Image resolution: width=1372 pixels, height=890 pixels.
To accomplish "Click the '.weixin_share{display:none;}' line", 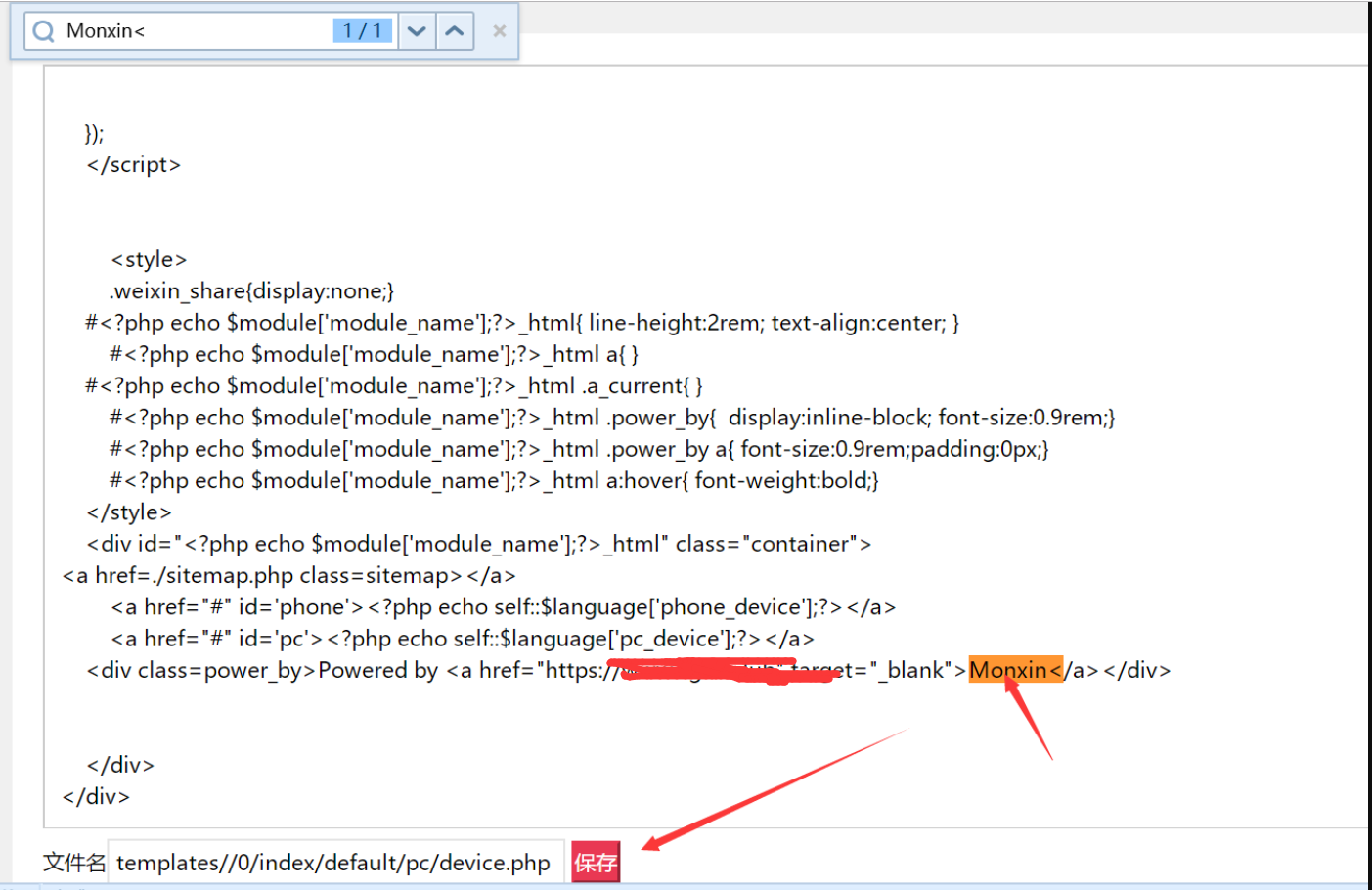I will click(252, 291).
